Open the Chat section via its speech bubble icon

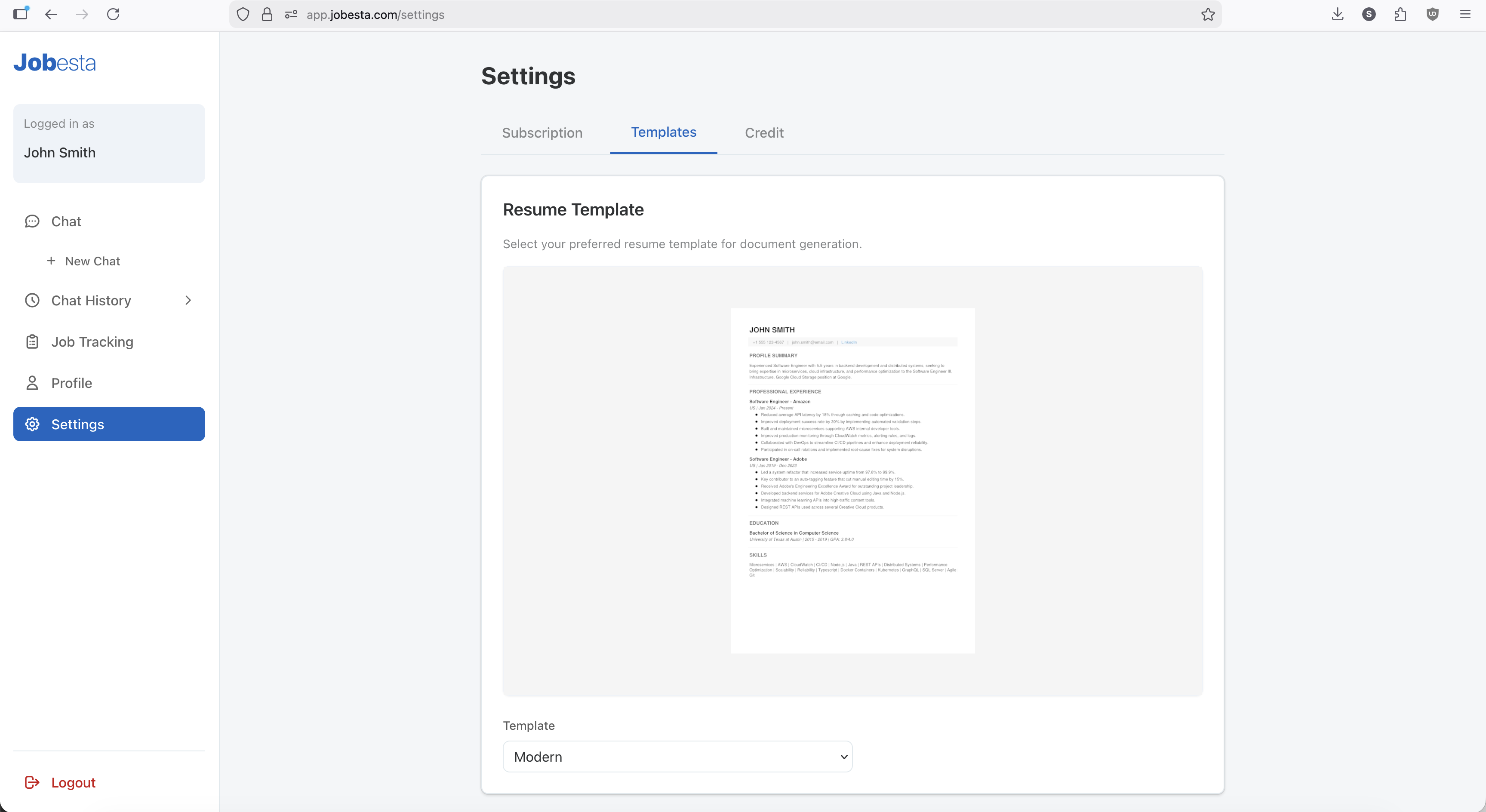tap(32, 221)
